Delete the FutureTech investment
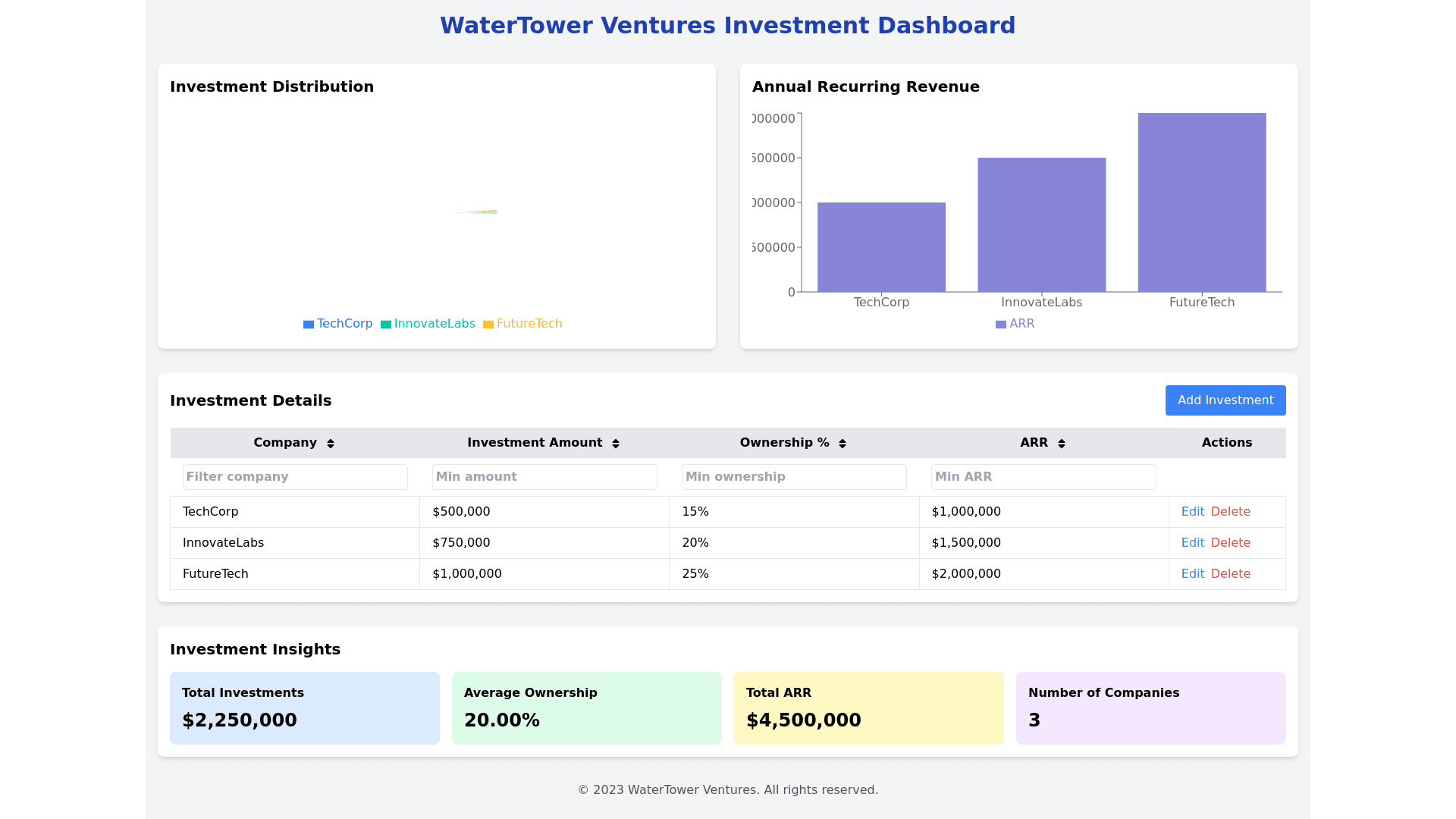 point(1230,574)
